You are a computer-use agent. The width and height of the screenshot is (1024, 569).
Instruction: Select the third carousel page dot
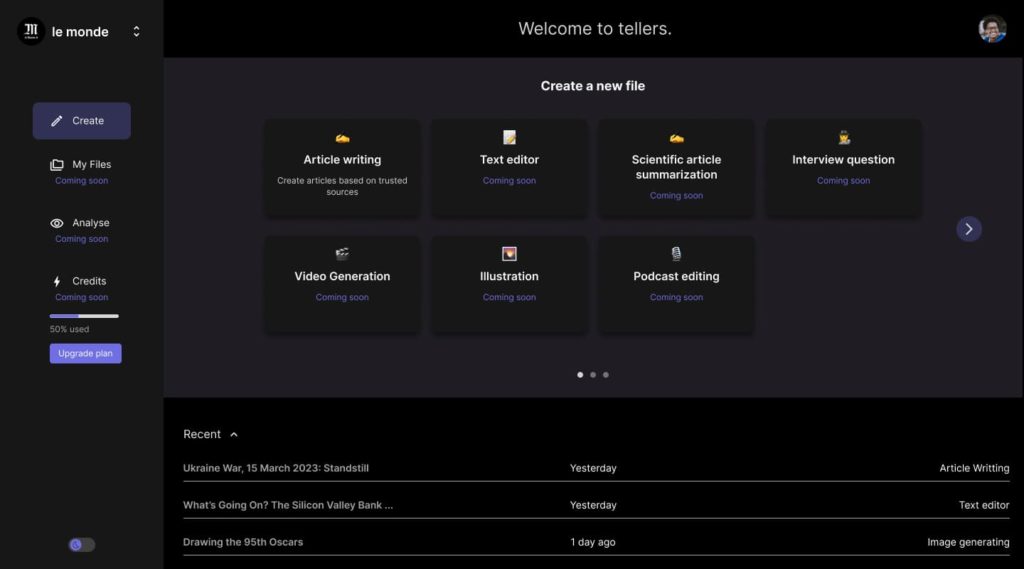coord(606,375)
